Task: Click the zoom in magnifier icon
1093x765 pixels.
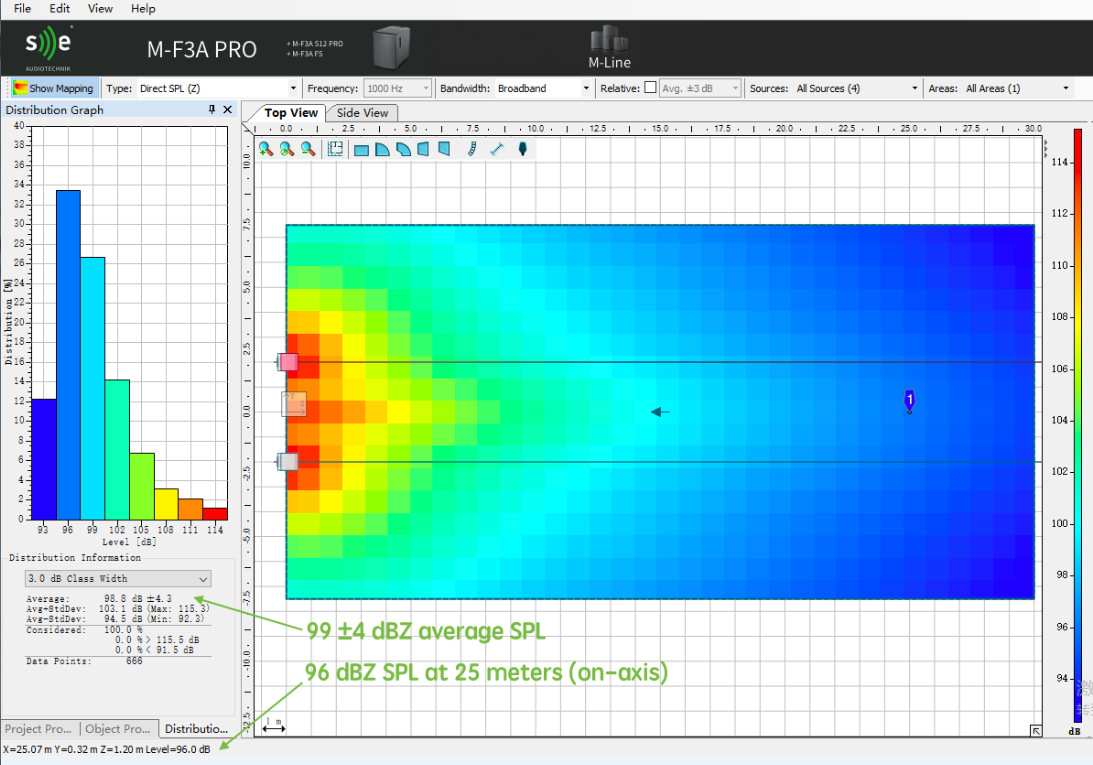Action: pyautogui.click(x=265, y=149)
